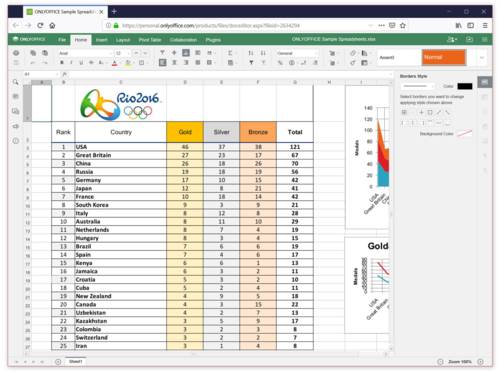Viewport: 500px width, 373px height.
Task: Open the Pivot Table tab
Action: coord(150,40)
